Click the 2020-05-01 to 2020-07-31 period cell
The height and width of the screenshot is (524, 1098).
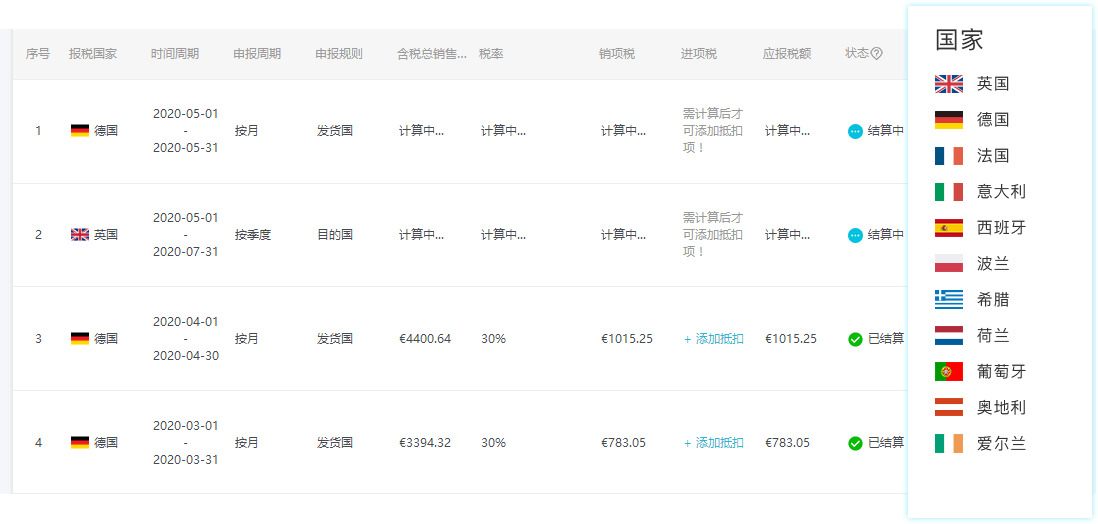coord(186,235)
